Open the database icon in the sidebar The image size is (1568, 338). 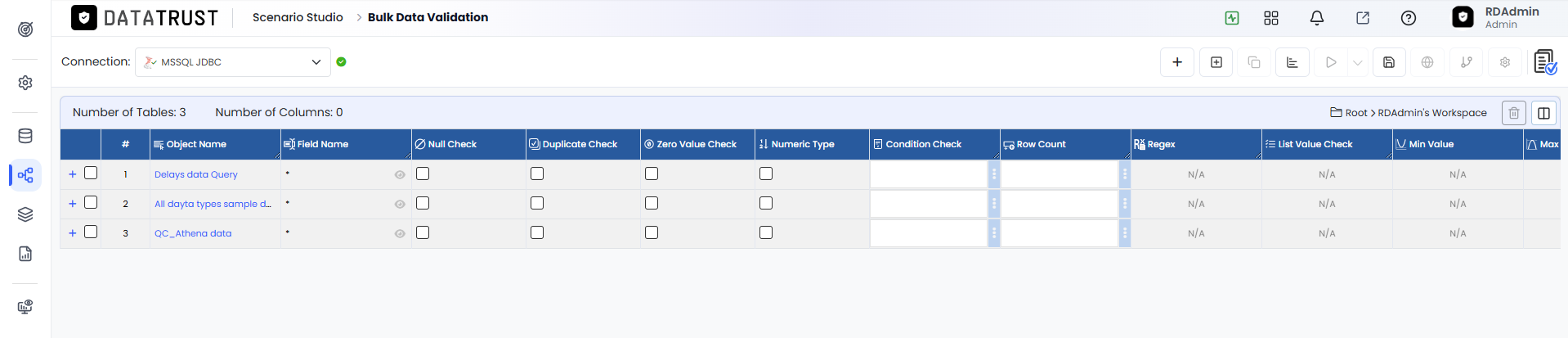click(25, 136)
